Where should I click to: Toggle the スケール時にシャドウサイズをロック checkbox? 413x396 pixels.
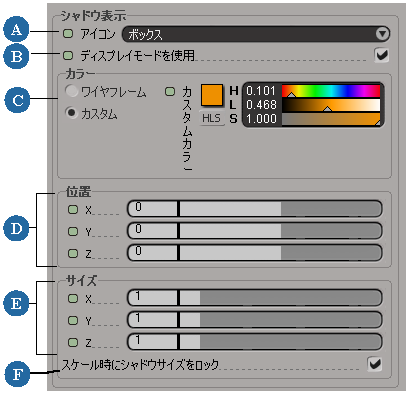374,364
